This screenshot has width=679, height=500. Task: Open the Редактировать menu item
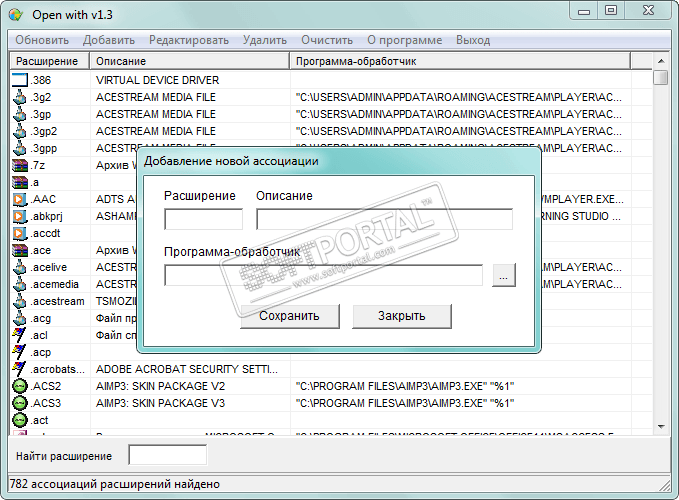189,40
